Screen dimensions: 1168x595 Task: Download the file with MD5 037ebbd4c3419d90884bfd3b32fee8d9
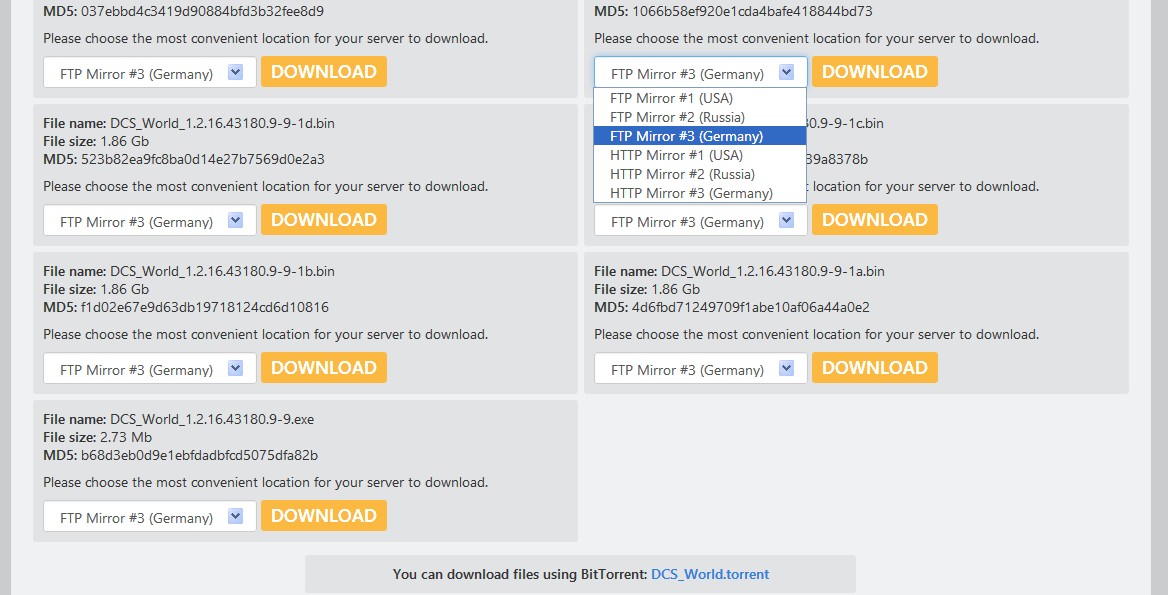324,71
